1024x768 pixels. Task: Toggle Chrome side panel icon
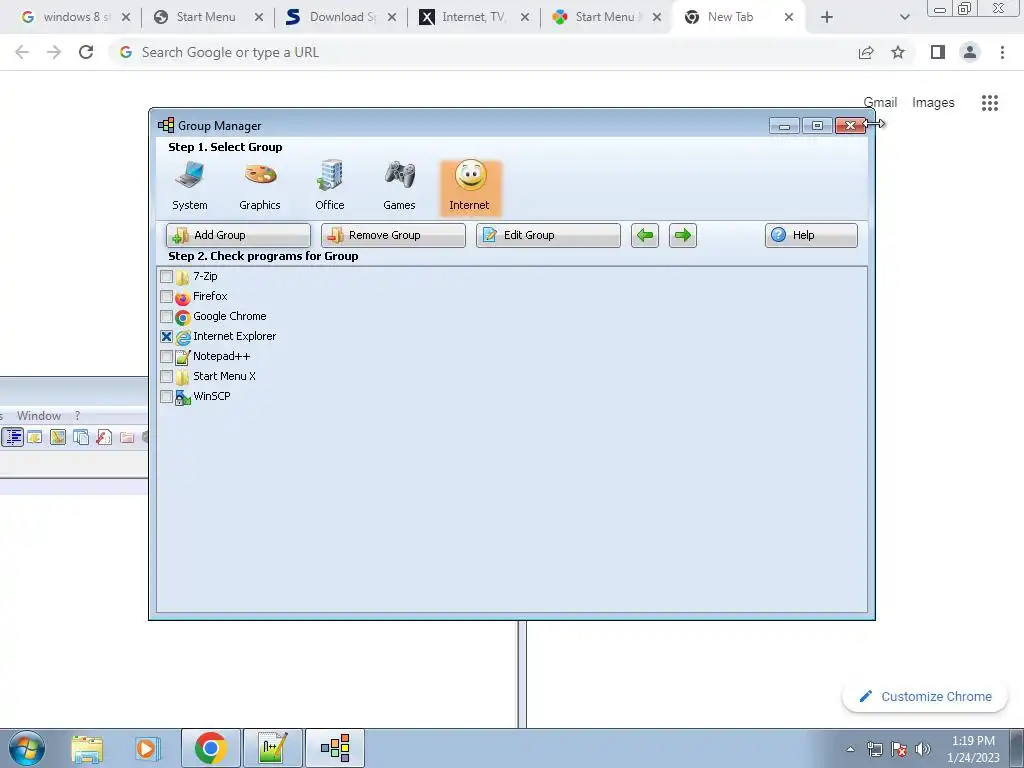938,52
